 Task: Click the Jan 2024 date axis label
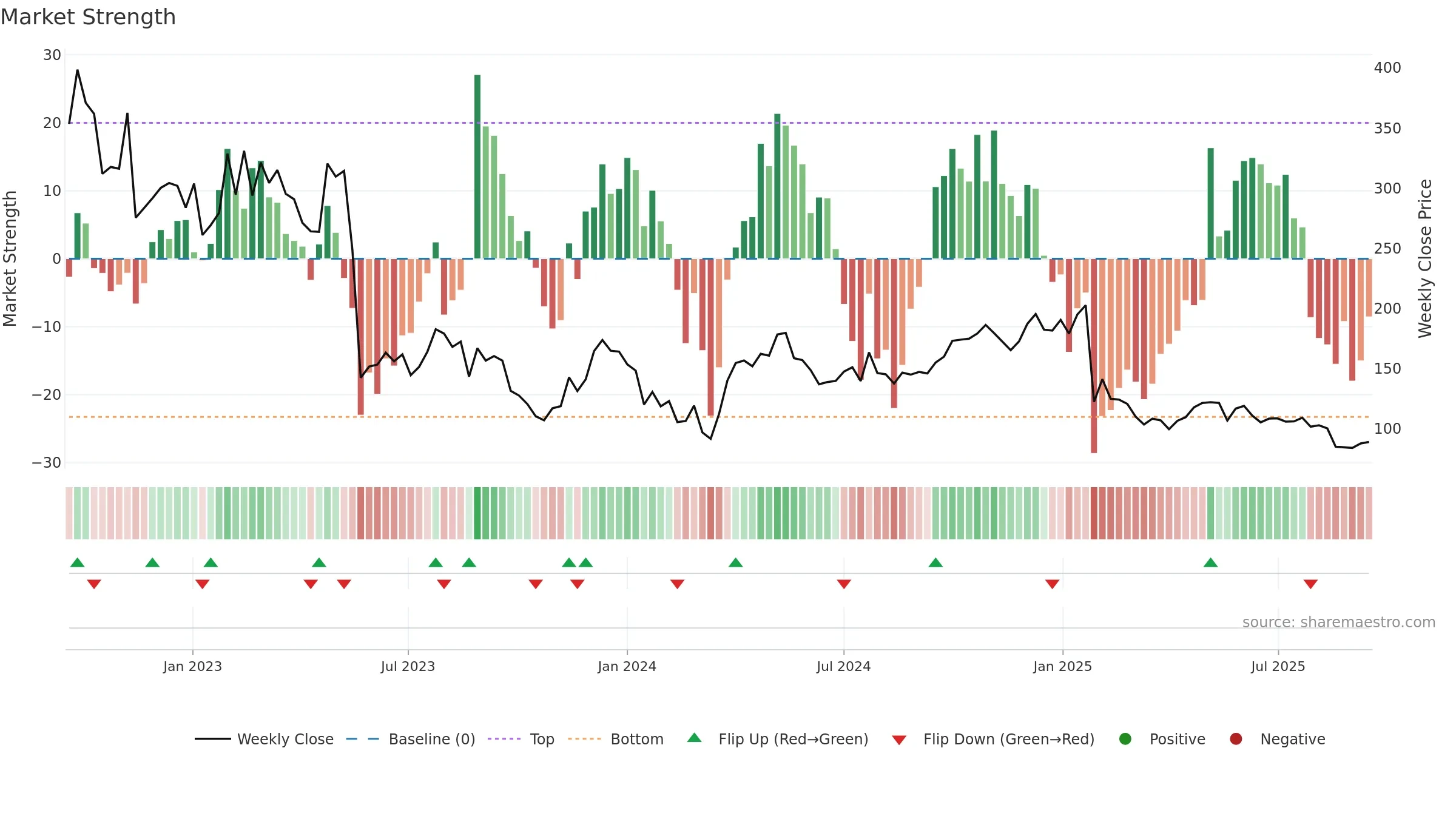(x=627, y=667)
